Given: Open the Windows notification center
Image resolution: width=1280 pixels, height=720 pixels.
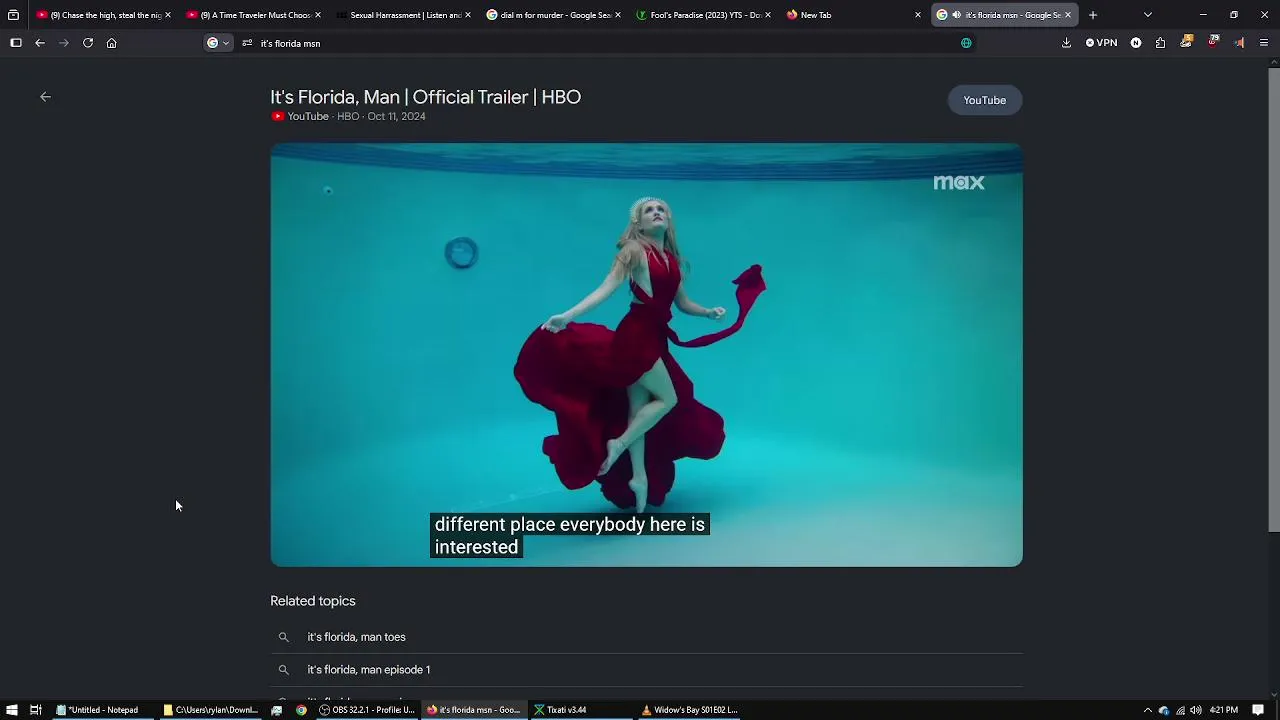Looking at the screenshot, I should pyautogui.click(x=1258, y=710).
